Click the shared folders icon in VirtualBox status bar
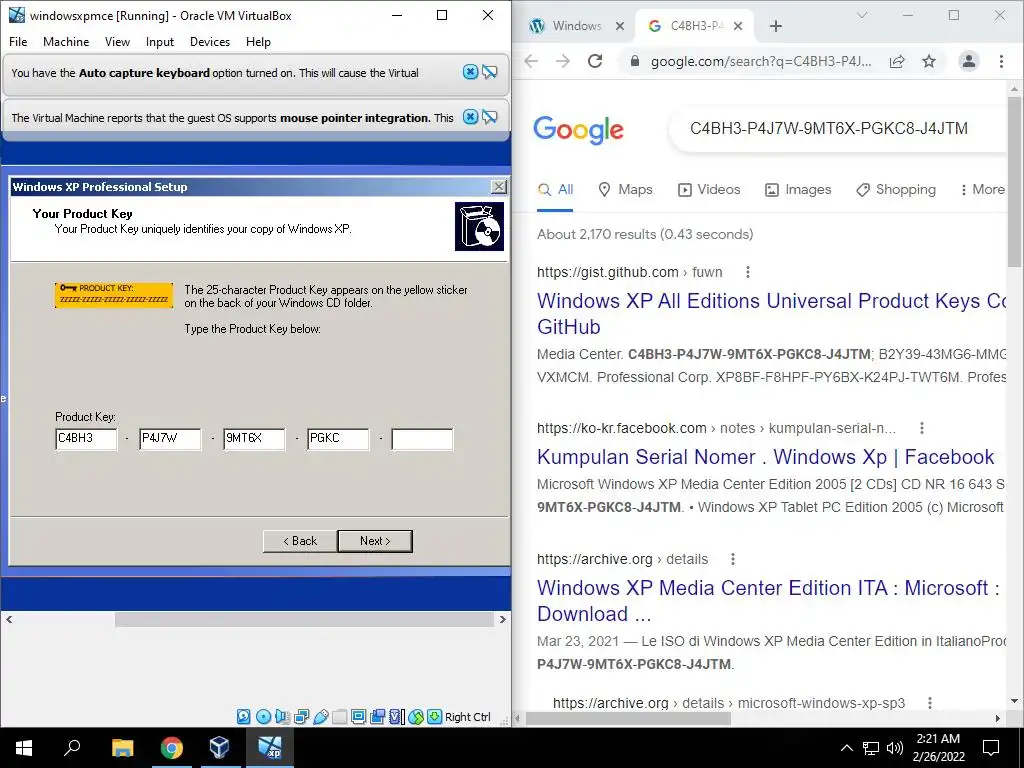The height and width of the screenshot is (768, 1024). click(340, 717)
